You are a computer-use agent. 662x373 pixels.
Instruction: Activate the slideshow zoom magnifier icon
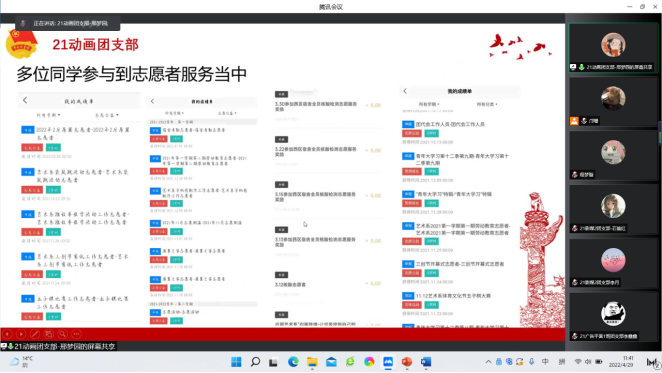coord(62,334)
